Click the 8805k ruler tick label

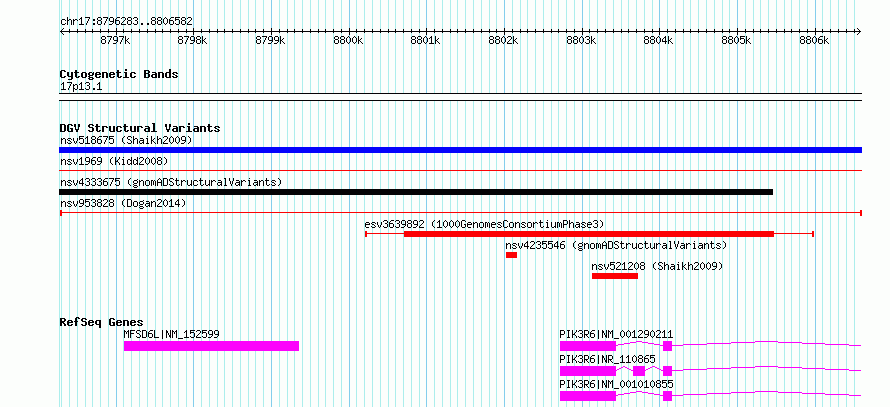point(737,41)
